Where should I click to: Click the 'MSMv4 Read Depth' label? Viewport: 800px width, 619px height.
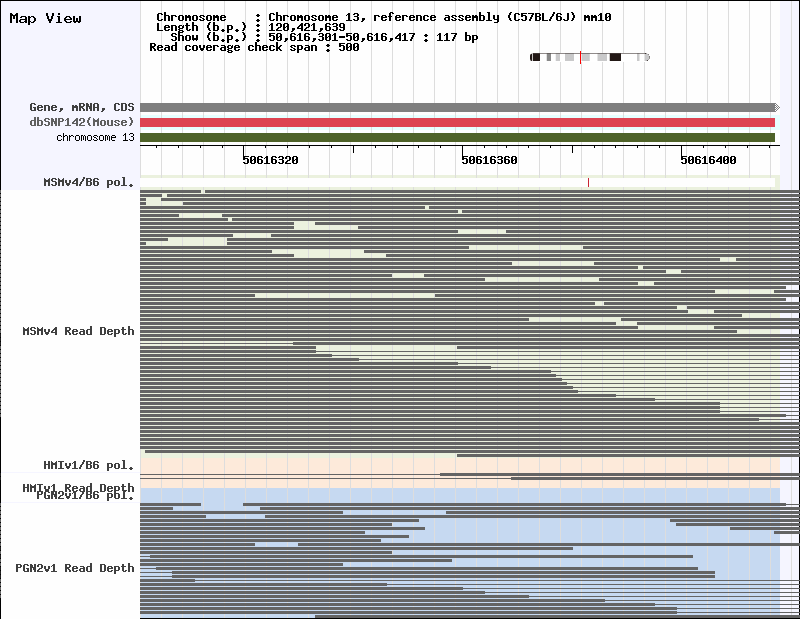[79, 331]
